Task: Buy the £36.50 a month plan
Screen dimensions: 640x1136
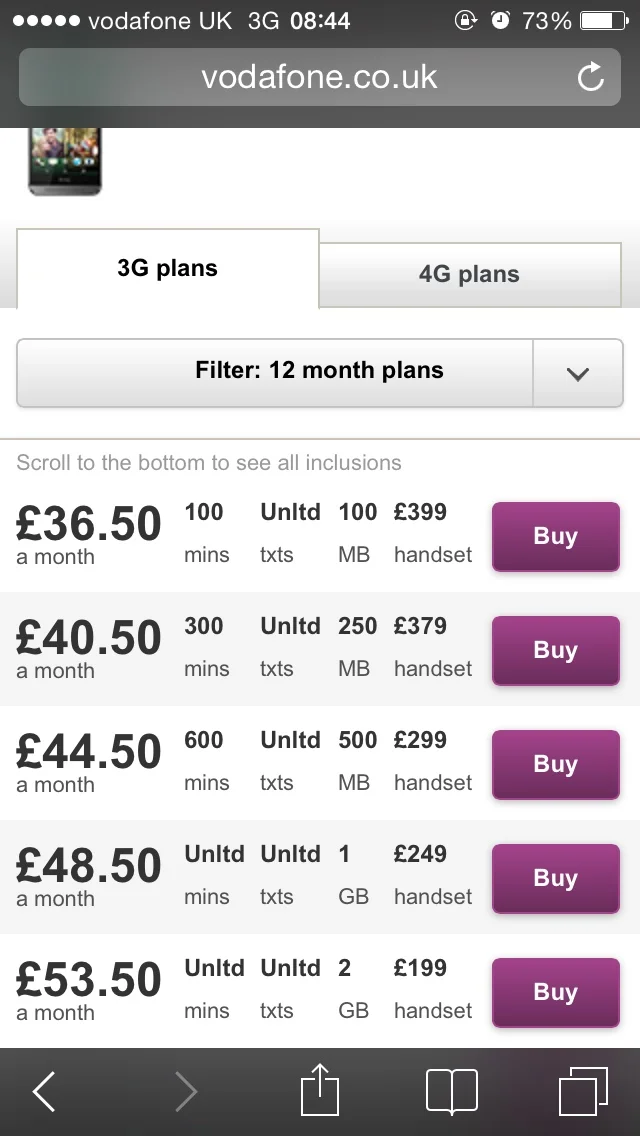Action: [x=556, y=536]
